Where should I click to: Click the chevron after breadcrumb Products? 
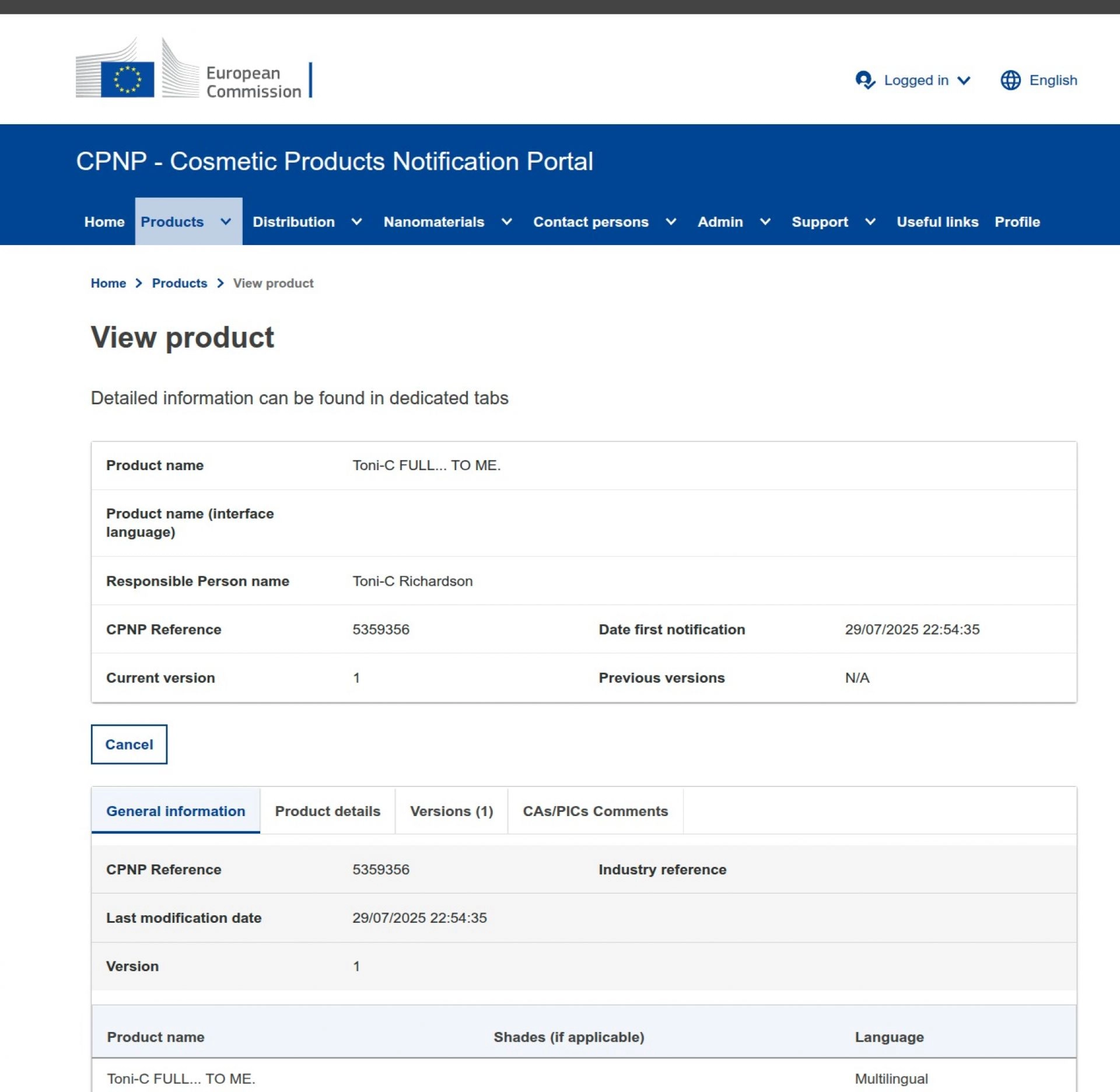click(x=220, y=283)
